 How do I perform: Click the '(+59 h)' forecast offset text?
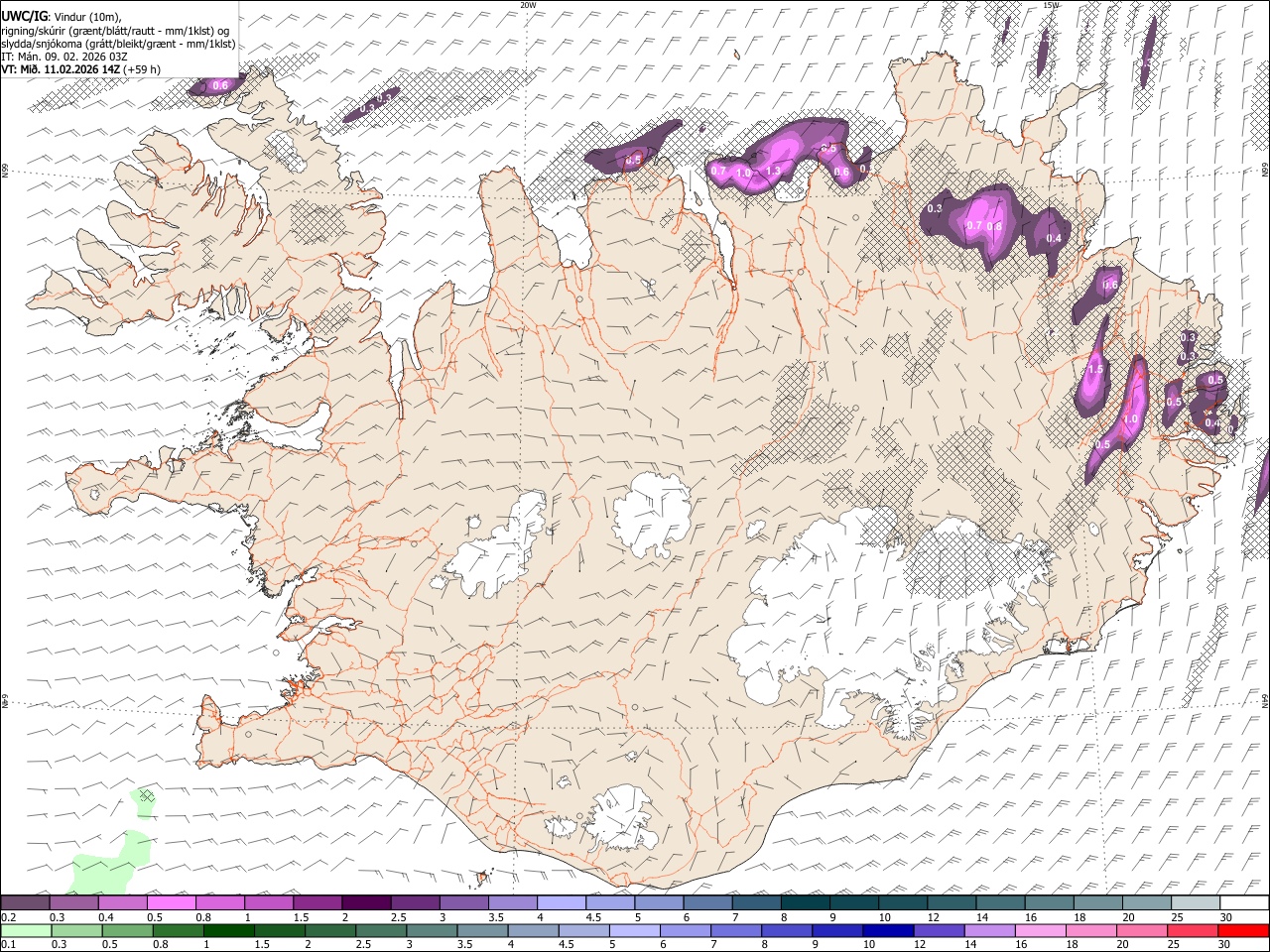pyautogui.click(x=143, y=69)
